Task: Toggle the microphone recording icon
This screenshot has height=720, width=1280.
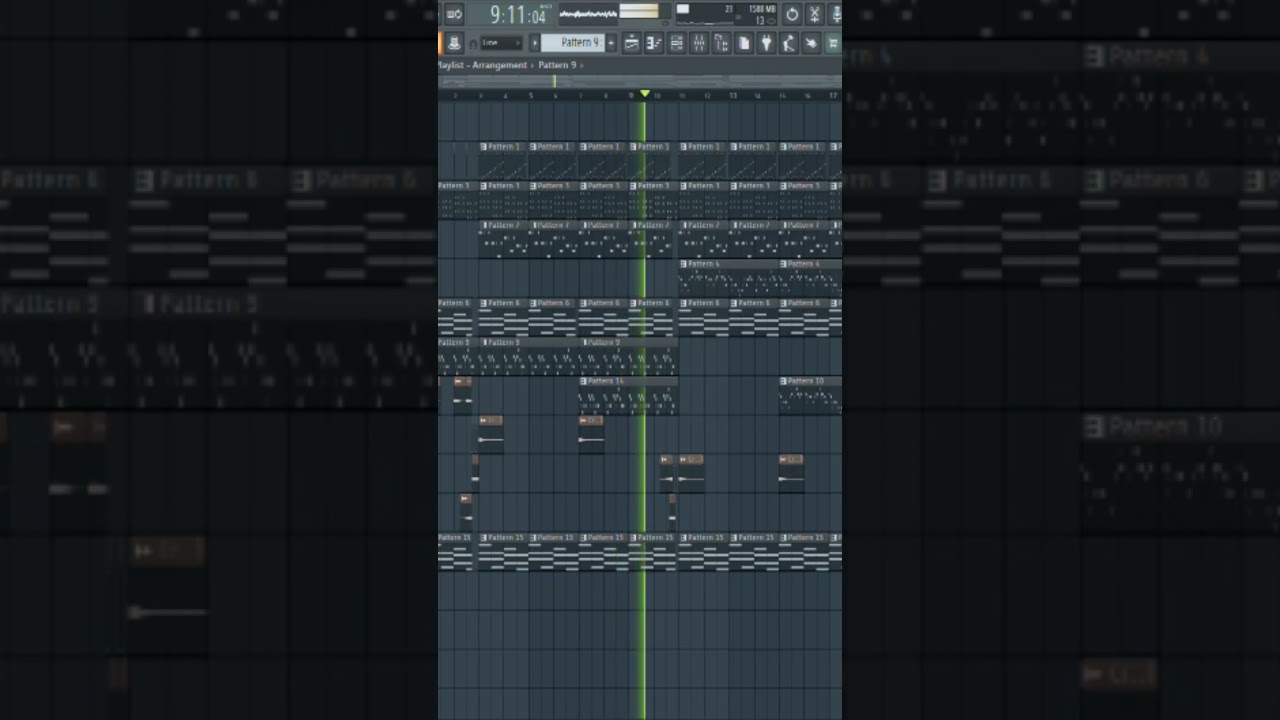Action: point(835,14)
